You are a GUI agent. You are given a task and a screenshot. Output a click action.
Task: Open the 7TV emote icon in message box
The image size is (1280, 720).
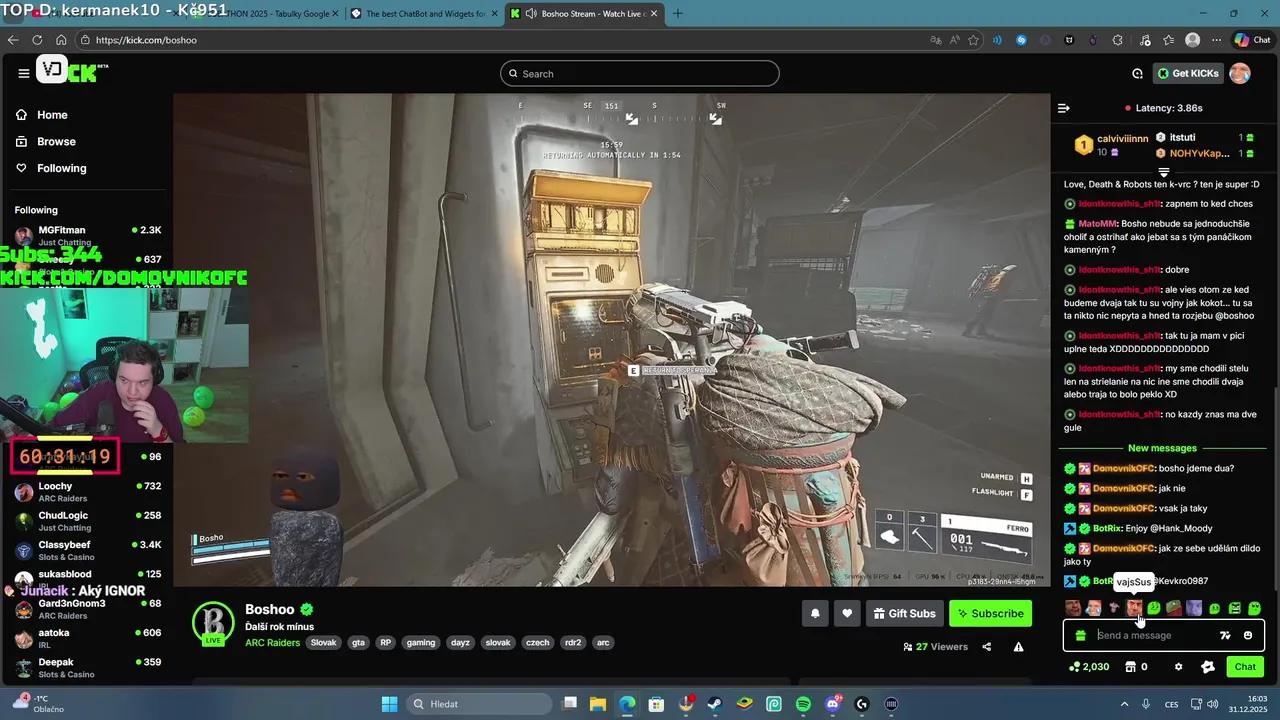(1225, 635)
